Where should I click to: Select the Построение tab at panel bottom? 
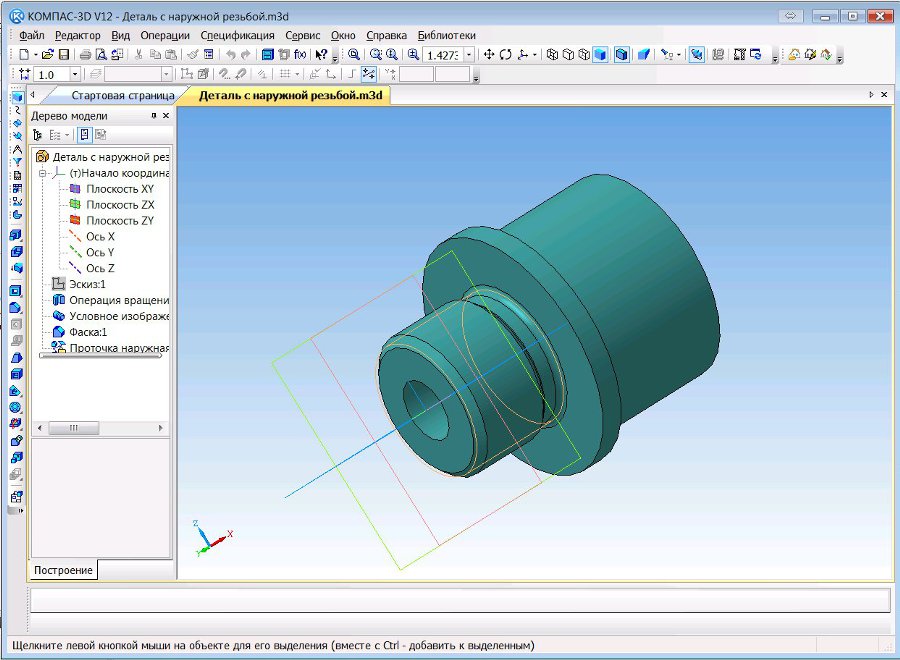click(x=63, y=570)
